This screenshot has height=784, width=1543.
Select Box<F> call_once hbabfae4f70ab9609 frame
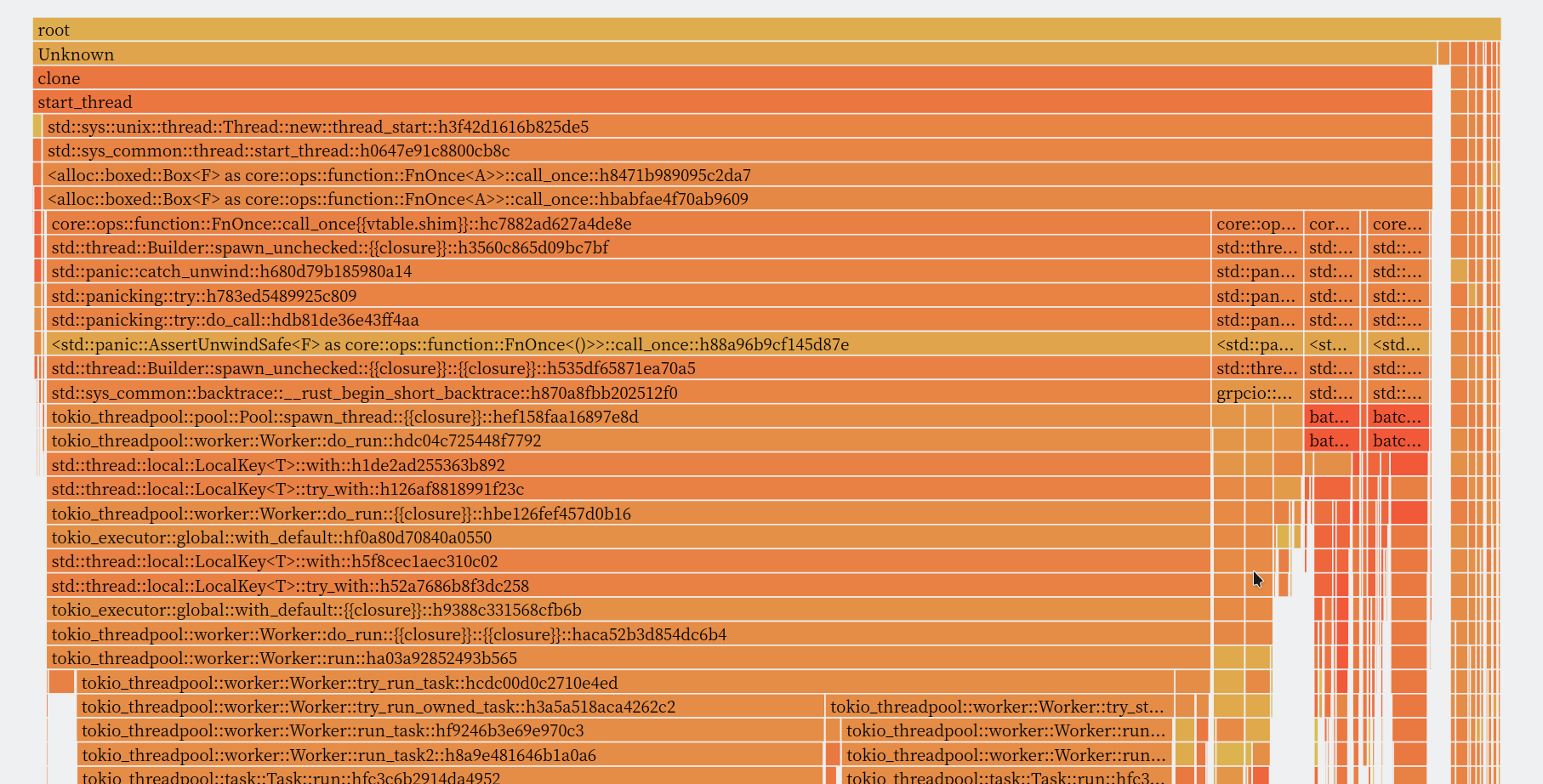pos(737,199)
